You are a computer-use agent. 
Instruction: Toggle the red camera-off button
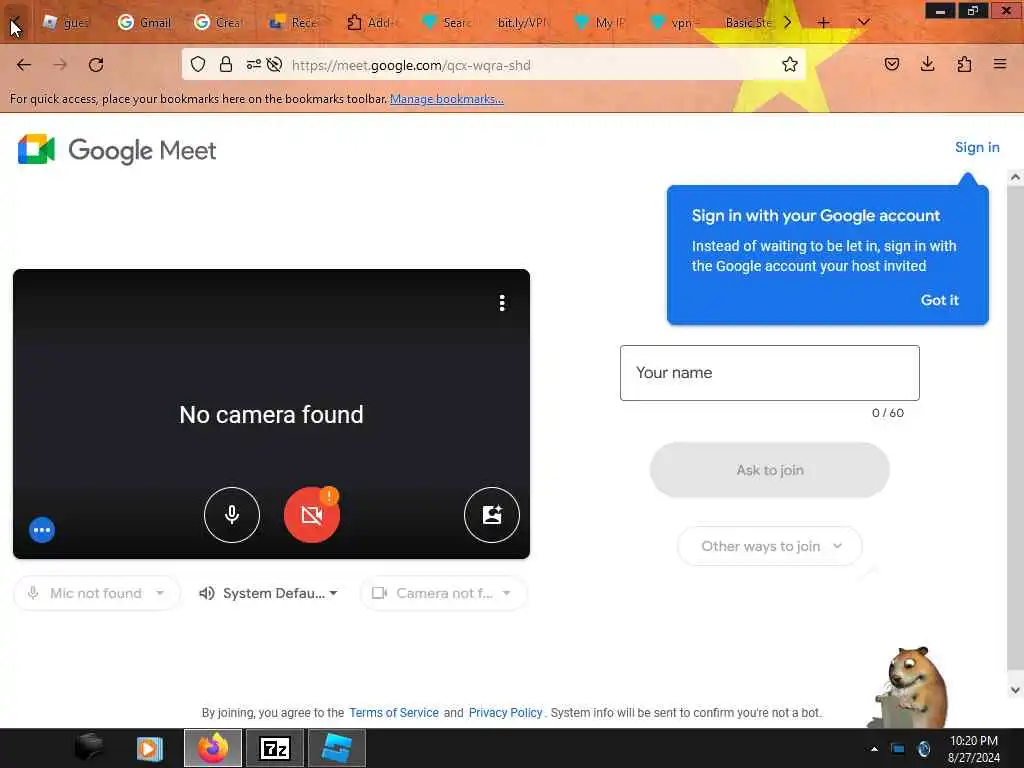coord(312,515)
